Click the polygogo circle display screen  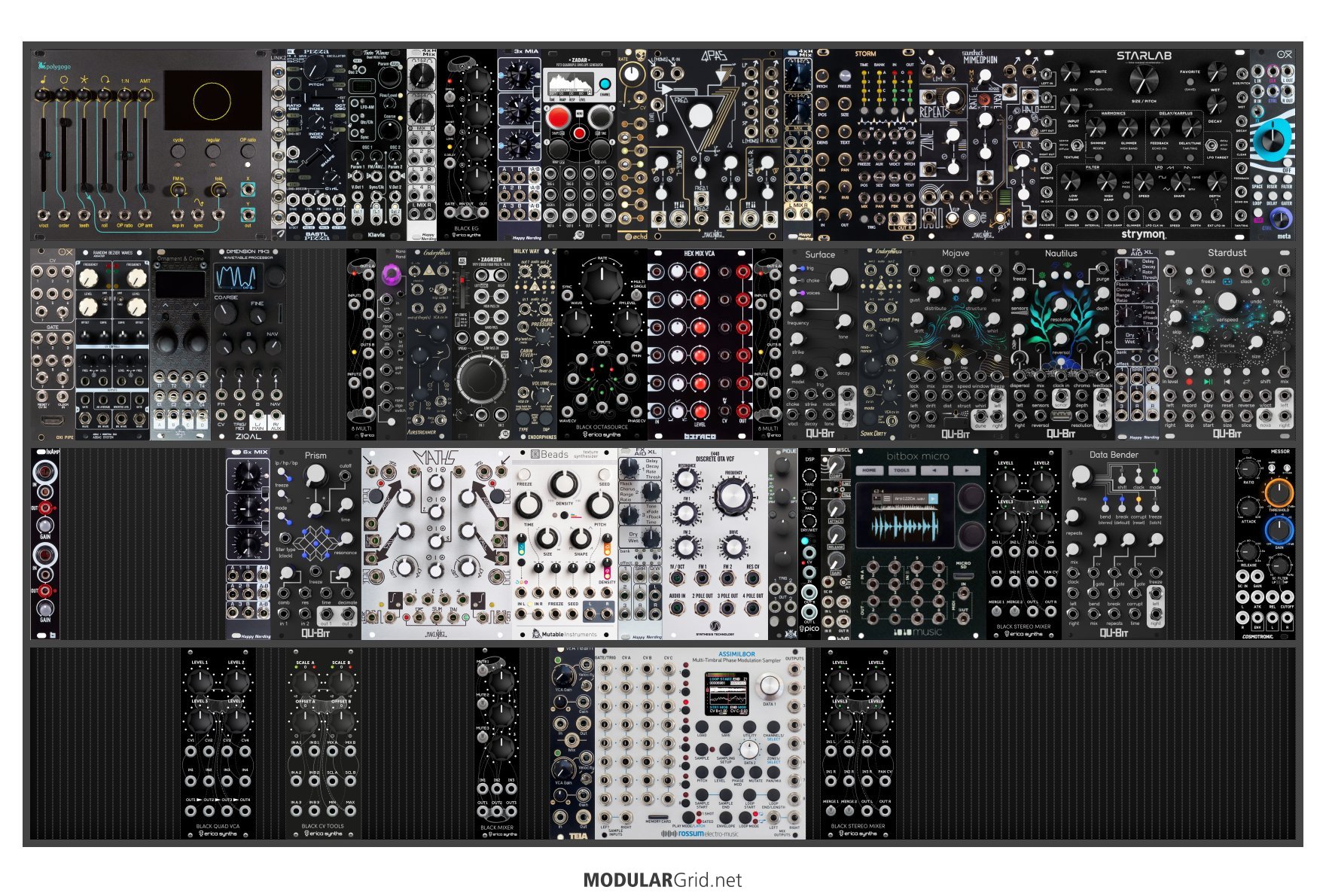212,100
